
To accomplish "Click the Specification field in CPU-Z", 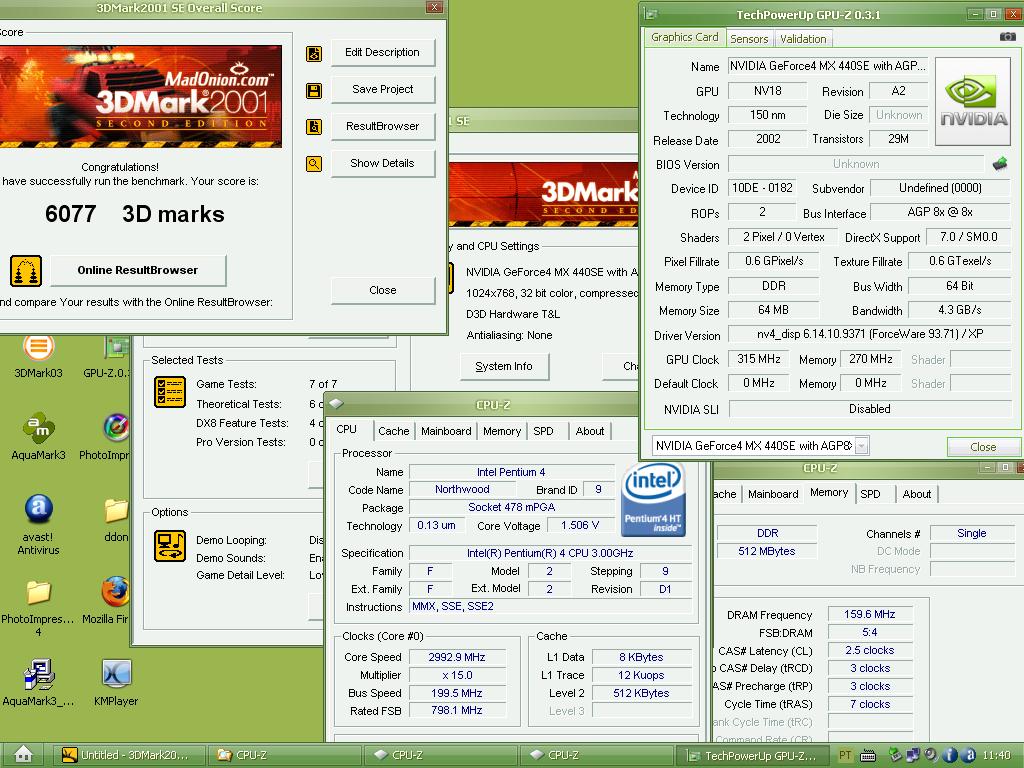I will click(x=550, y=553).
